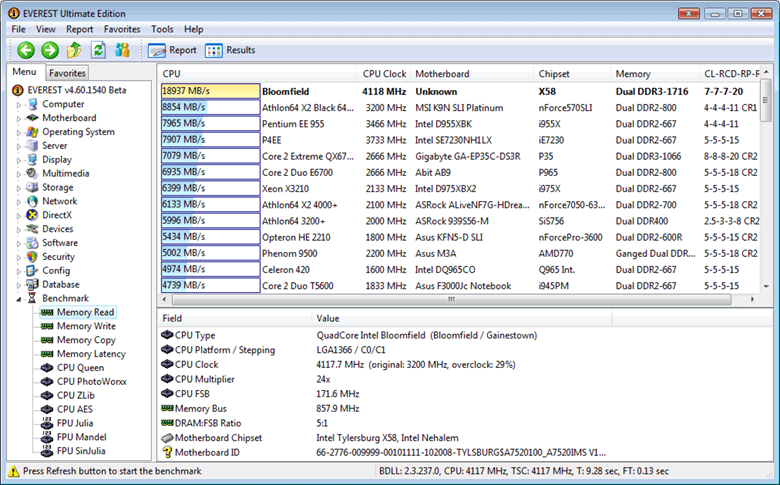
Task: Expand the Display tree node
Action: 19,160
